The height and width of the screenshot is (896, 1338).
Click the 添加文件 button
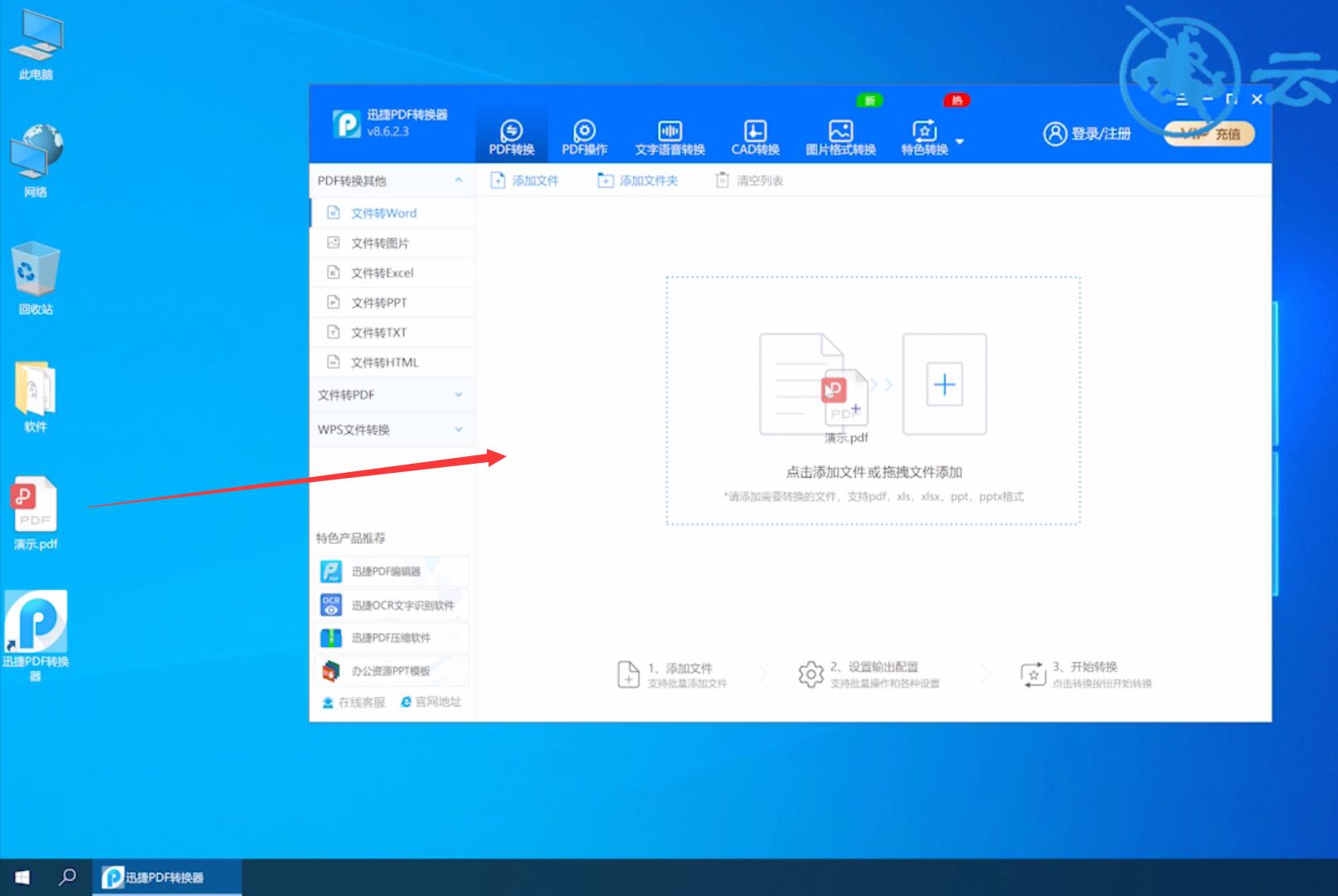524,180
